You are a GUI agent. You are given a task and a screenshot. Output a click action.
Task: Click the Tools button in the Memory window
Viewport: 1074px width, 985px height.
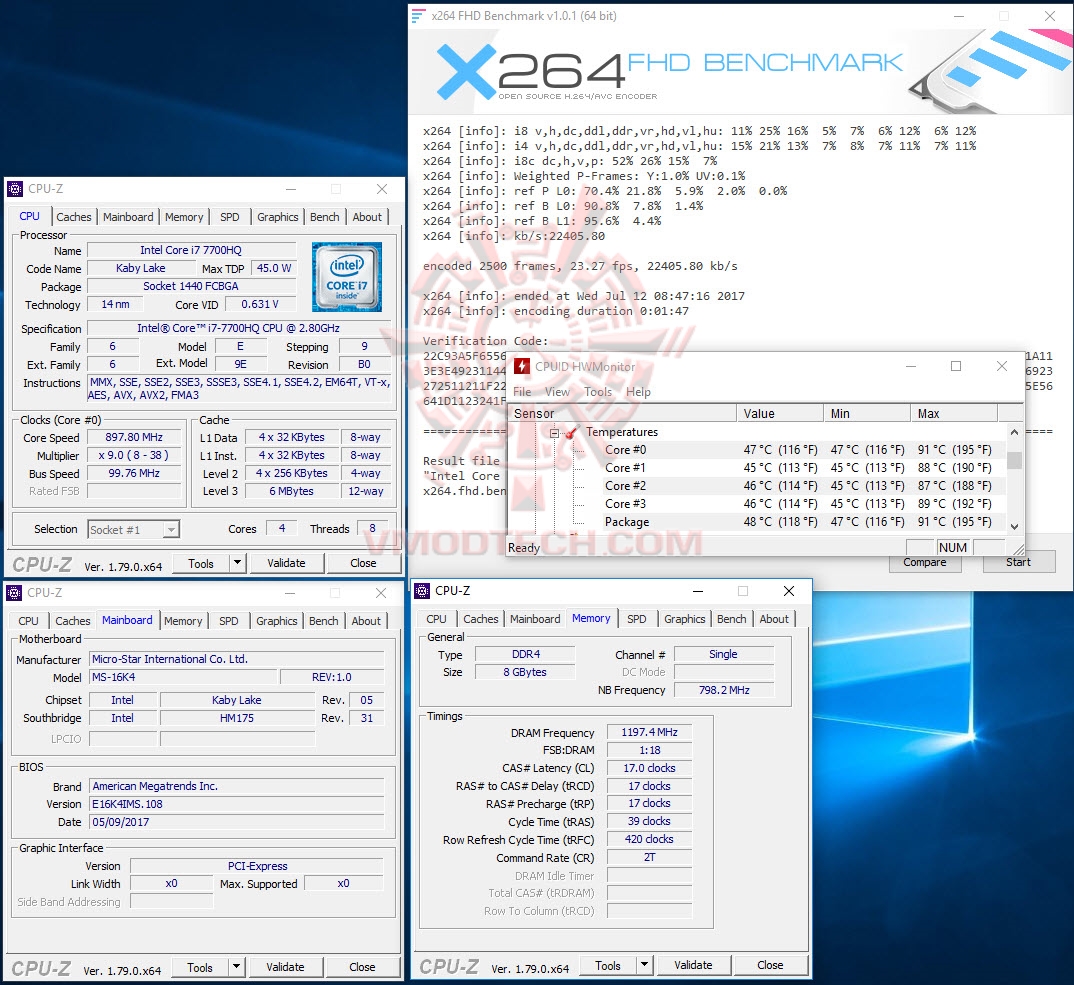click(608, 966)
